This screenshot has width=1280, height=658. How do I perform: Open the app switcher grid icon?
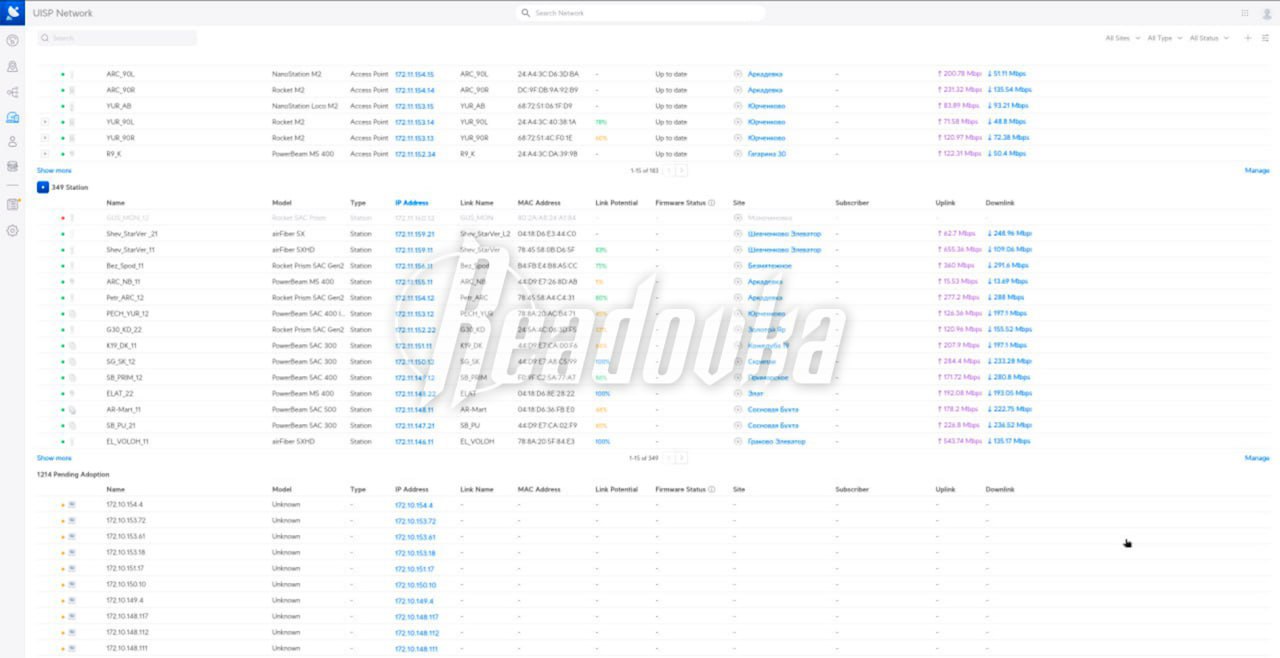tap(1245, 13)
